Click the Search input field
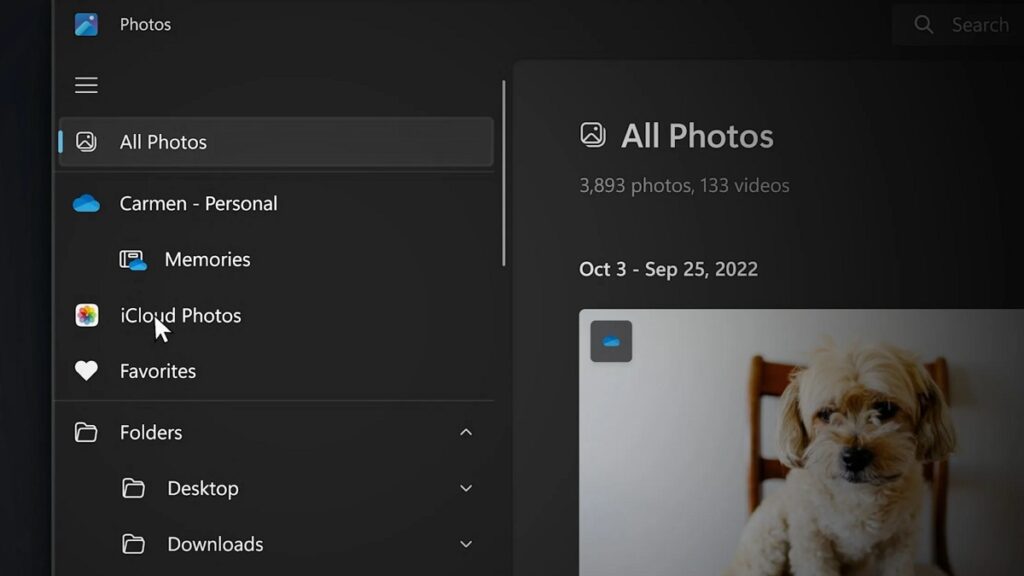This screenshot has height=576, width=1024. 958,25
